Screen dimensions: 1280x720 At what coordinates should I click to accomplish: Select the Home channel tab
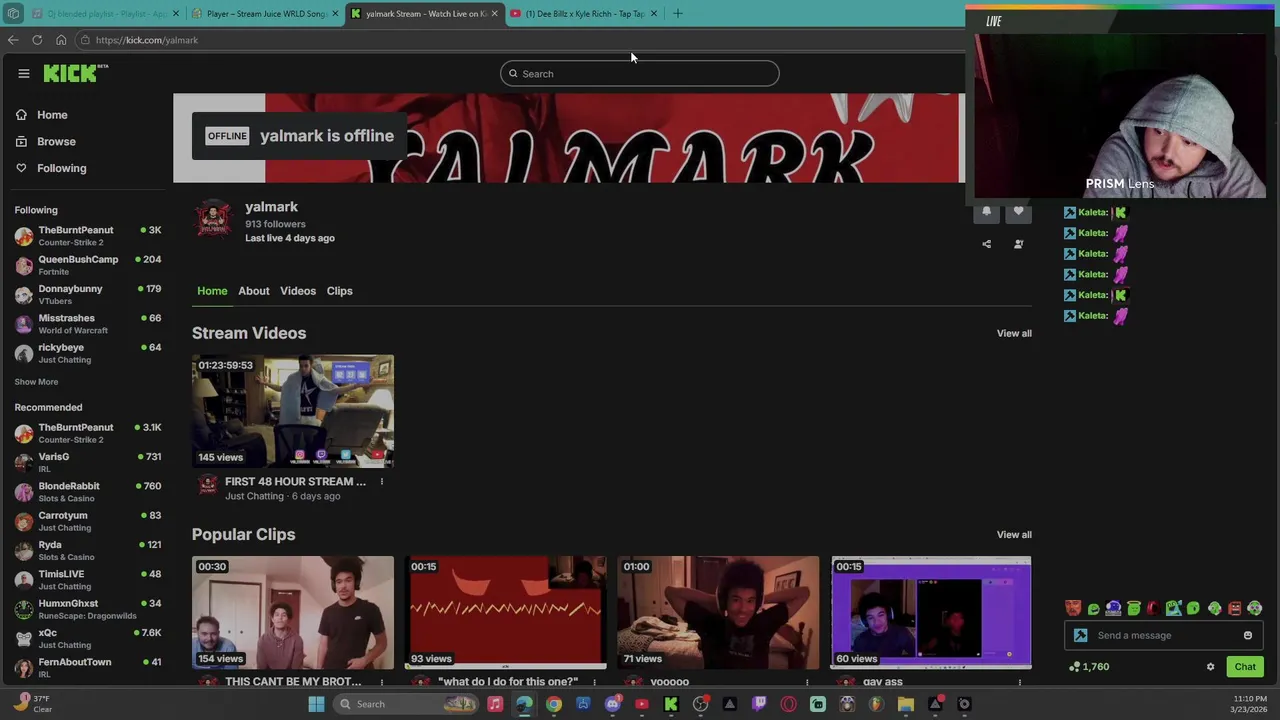[x=212, y=291]
